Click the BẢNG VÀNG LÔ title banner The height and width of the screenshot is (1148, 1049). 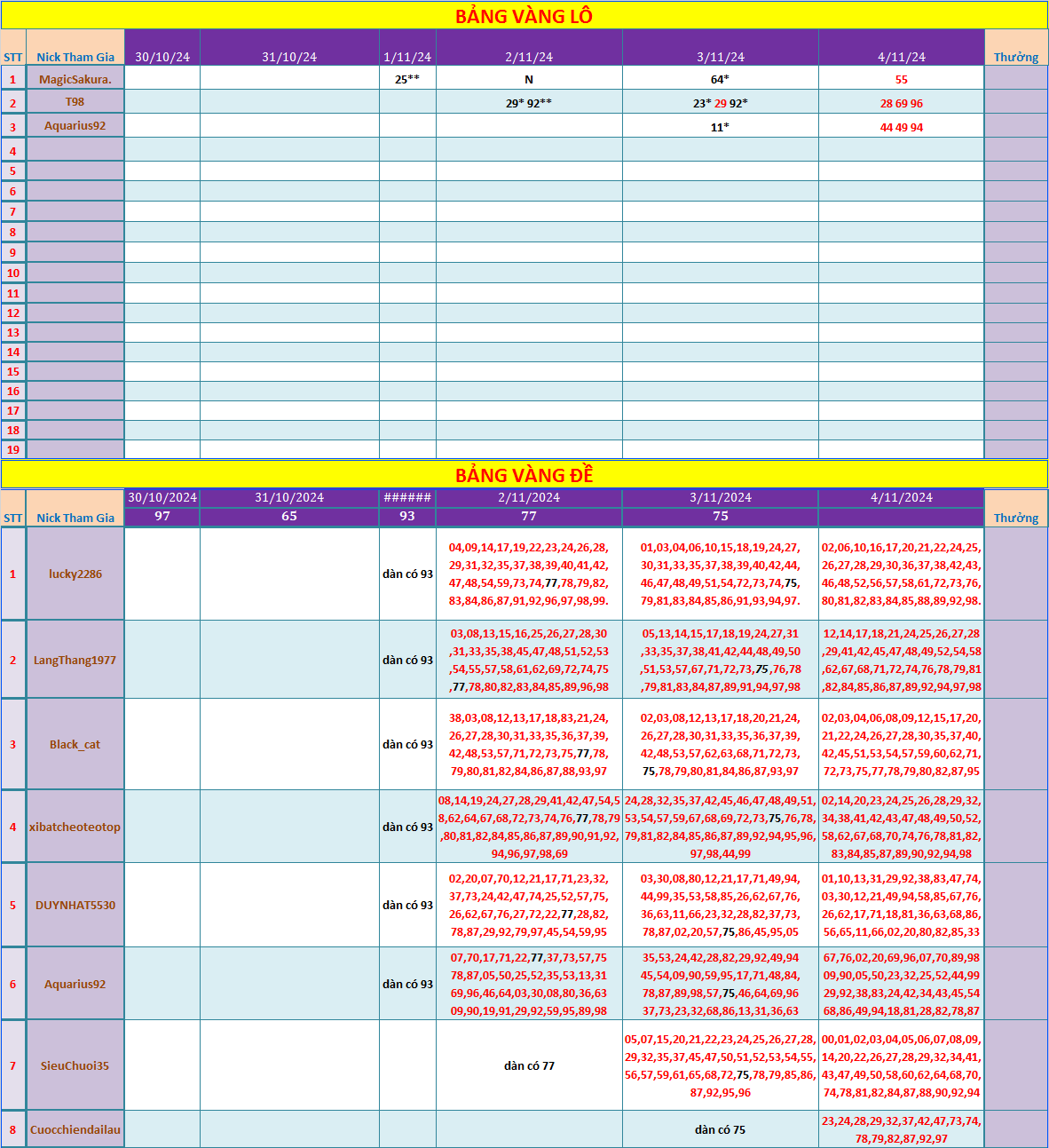[x=524, y=16]
